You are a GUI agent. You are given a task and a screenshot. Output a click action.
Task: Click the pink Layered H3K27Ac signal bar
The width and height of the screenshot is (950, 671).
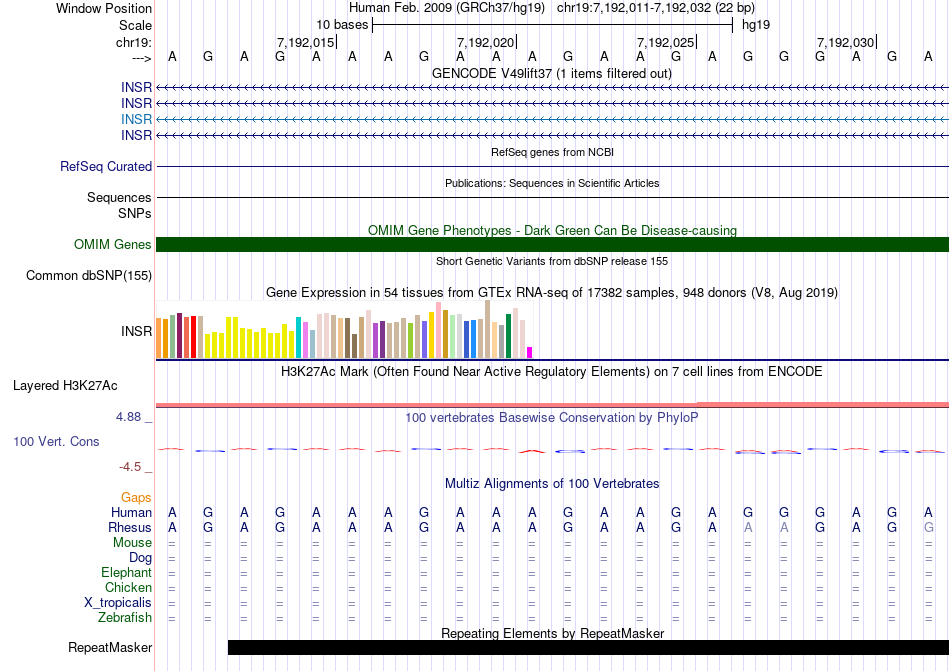pyautogui.click(x=552, y=404)
